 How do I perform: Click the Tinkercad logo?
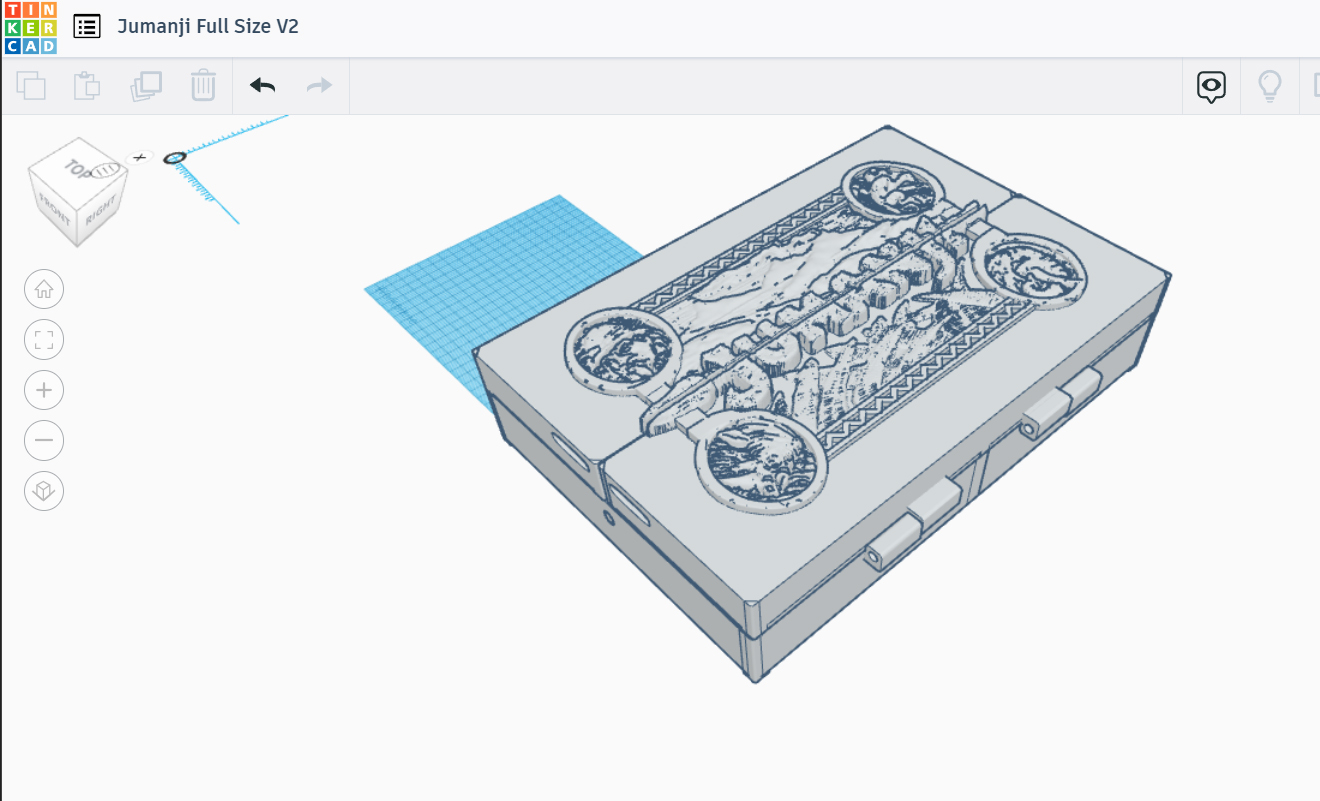[x=30, y=27]
